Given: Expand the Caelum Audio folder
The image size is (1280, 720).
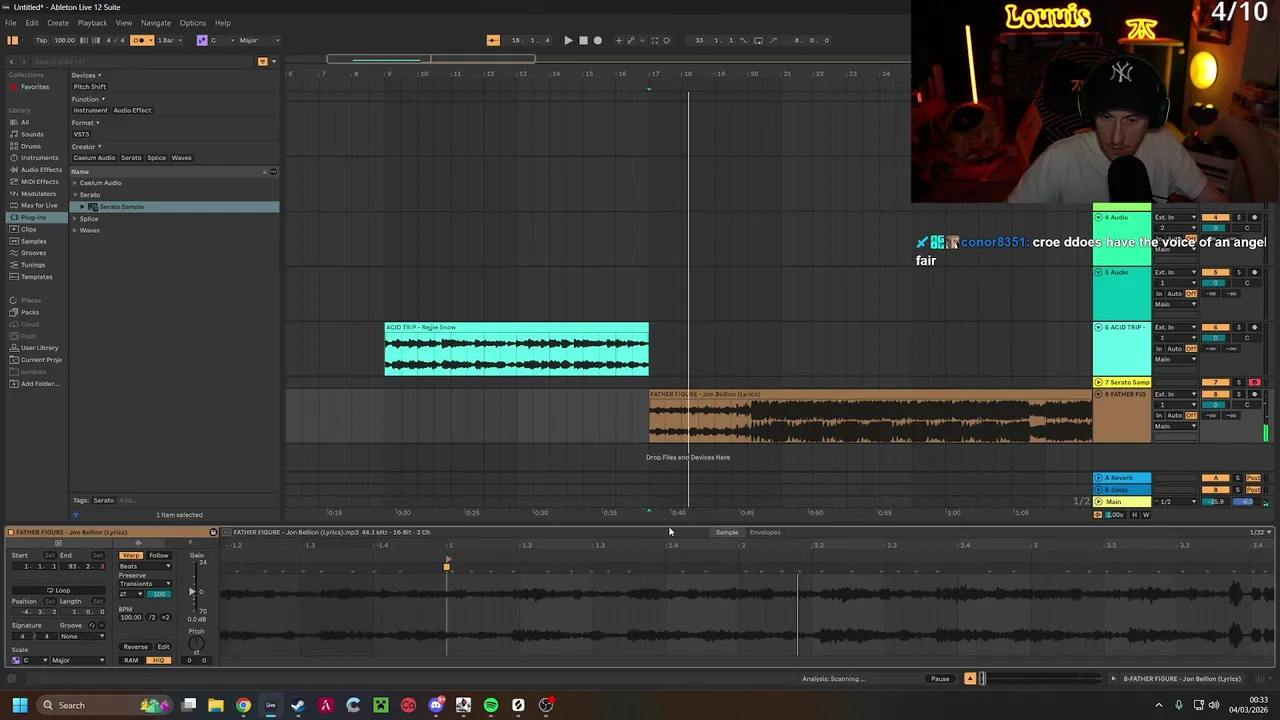Looking at the screenshot, I should (x=74, y=183).
